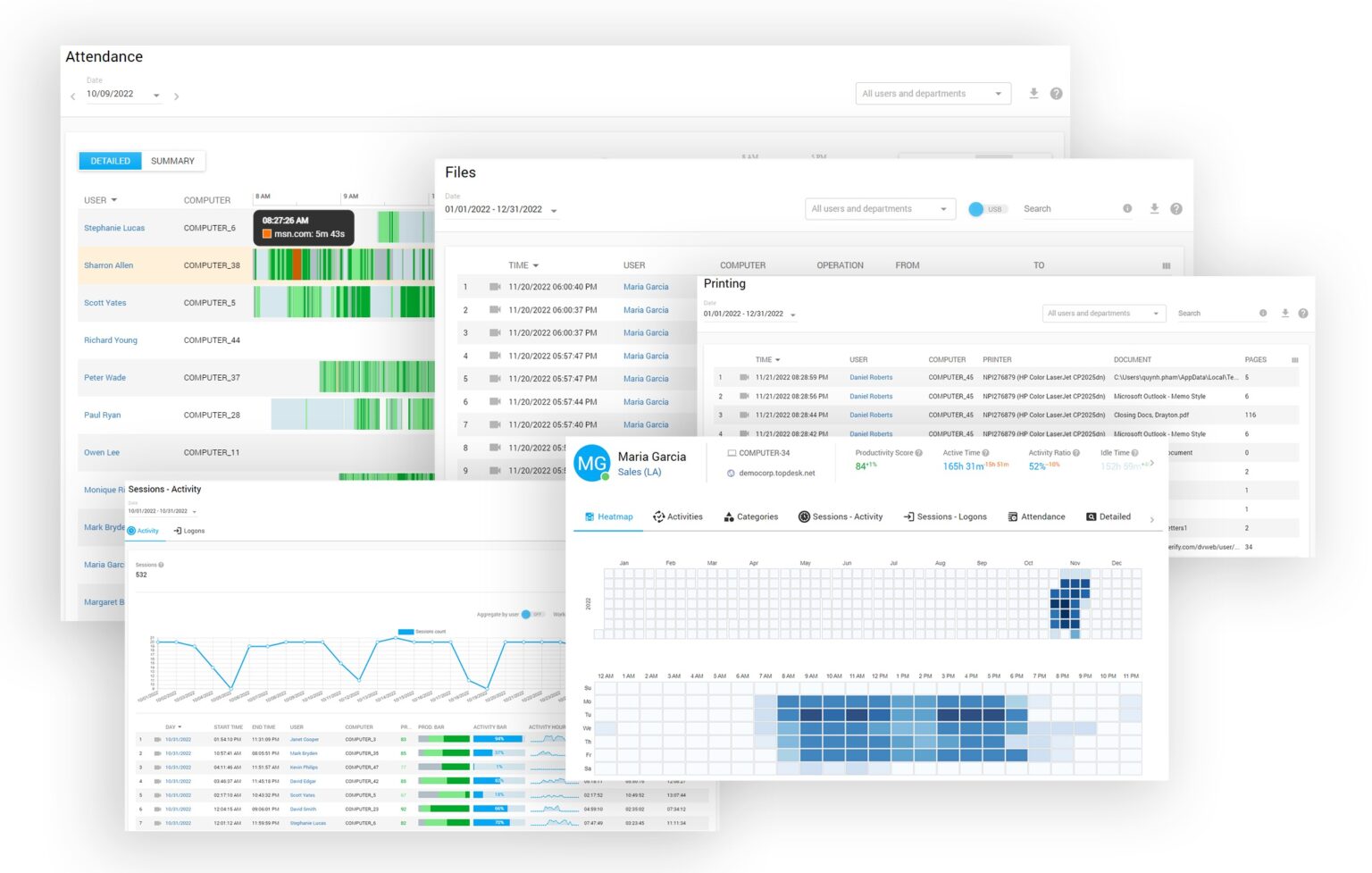Open help via question mark icon in Files
This screenshot has width=1372, height=873.
[1176, 208]
